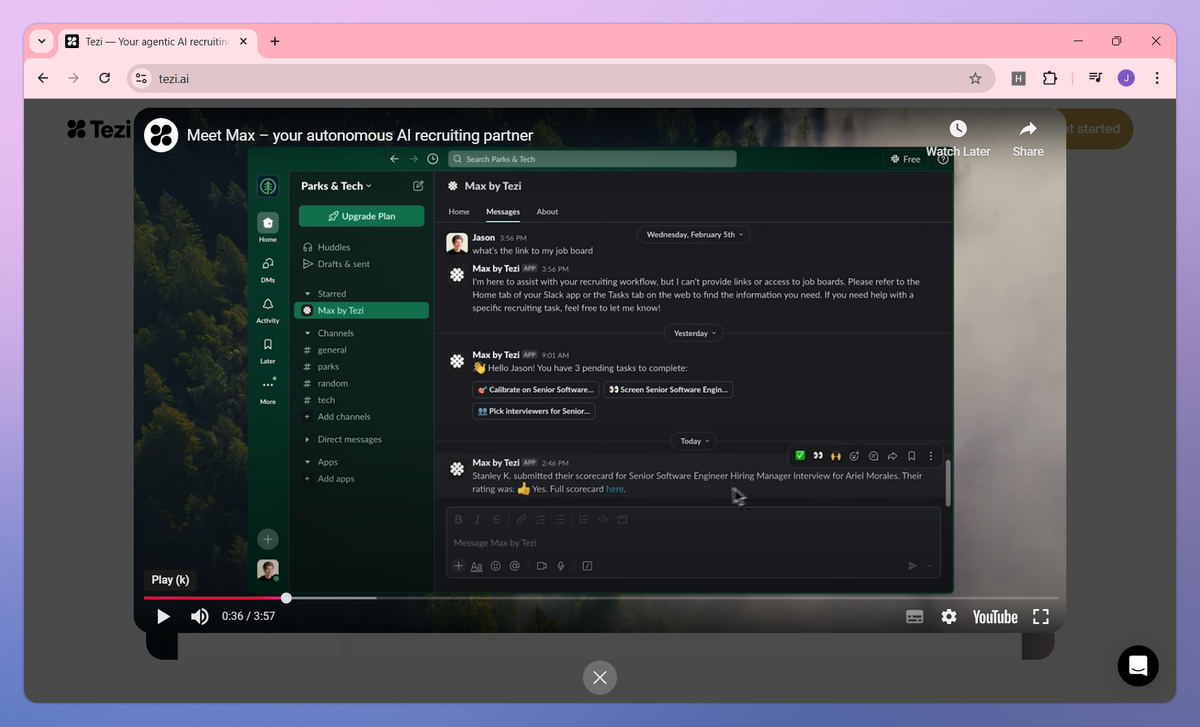Open Chrome media controls icon
The height and width of the screenshot is (727, 1200).
pyautogui.click(x=1096, y=78)
